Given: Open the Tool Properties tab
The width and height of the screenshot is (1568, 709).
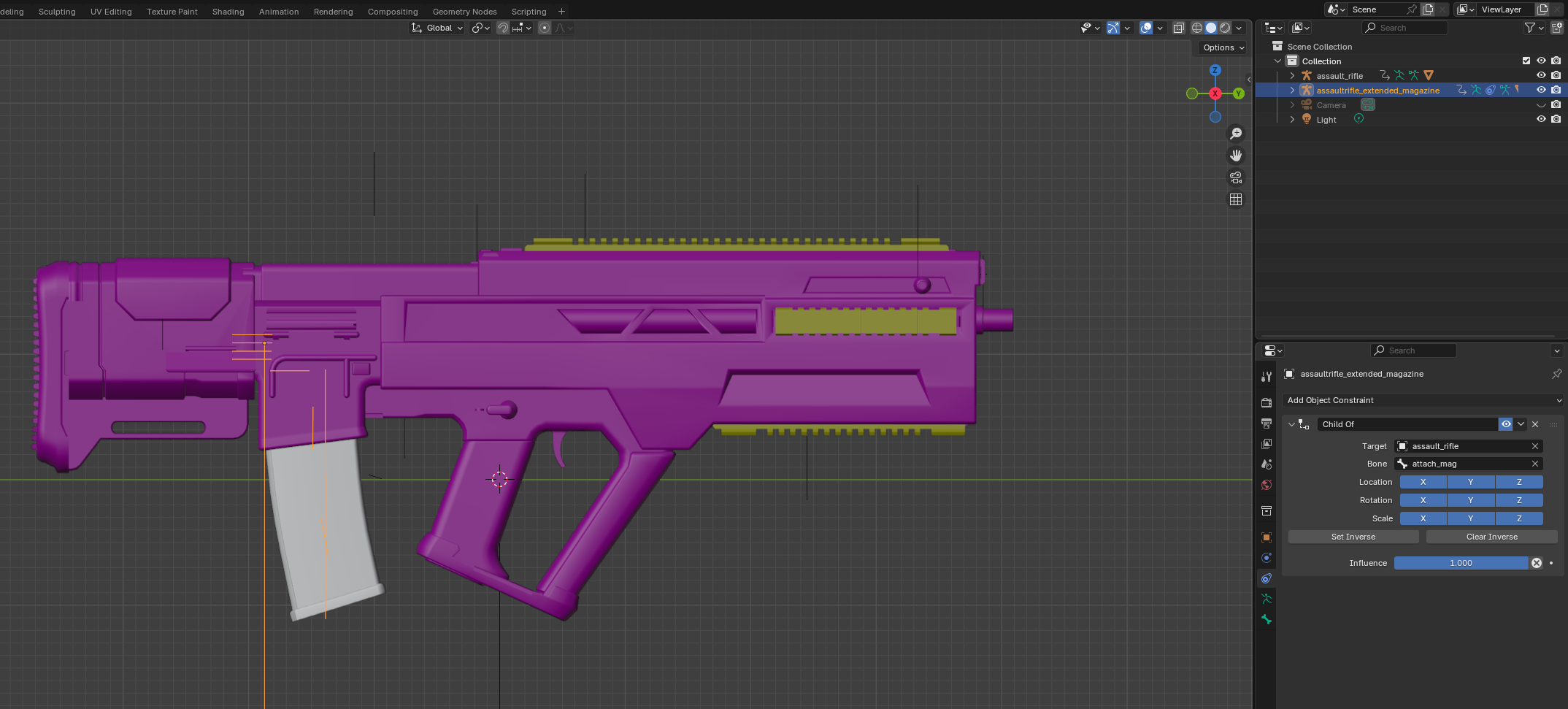Looking at the screenshot, I should [1267, 376].
